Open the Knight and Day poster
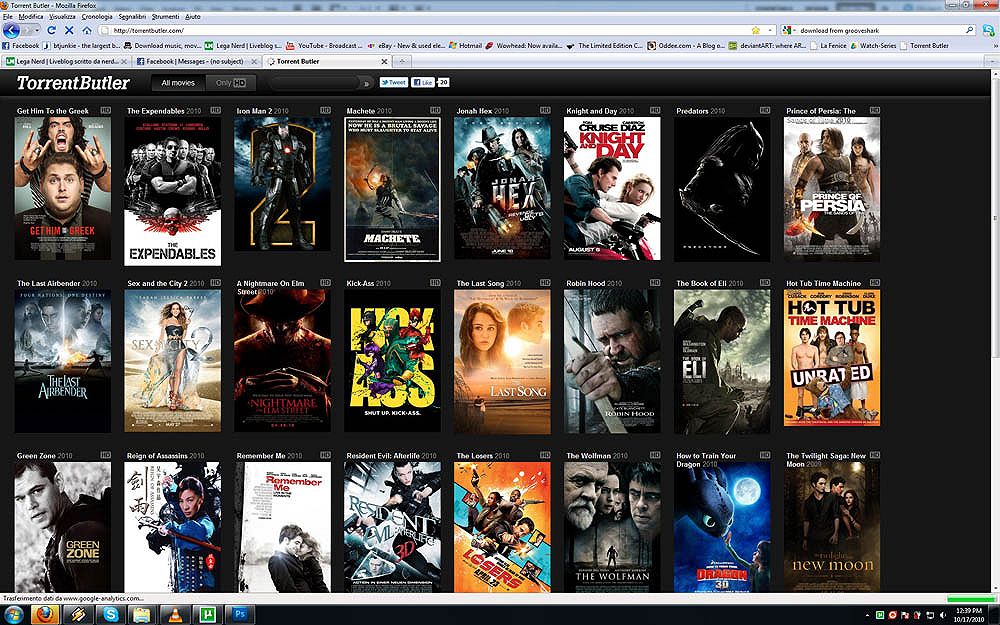Viewport: 1000px width, 625px height. click(612, 189)
